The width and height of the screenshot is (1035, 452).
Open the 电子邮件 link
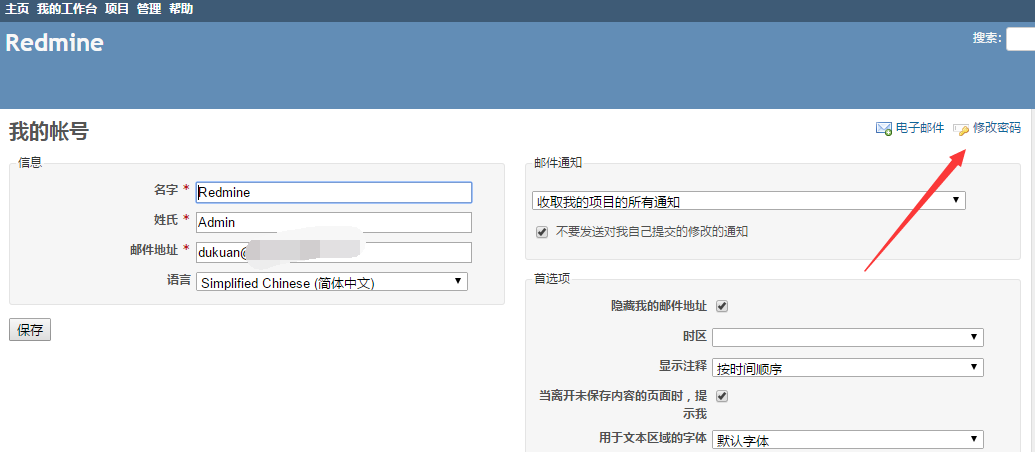click(919, 128)
